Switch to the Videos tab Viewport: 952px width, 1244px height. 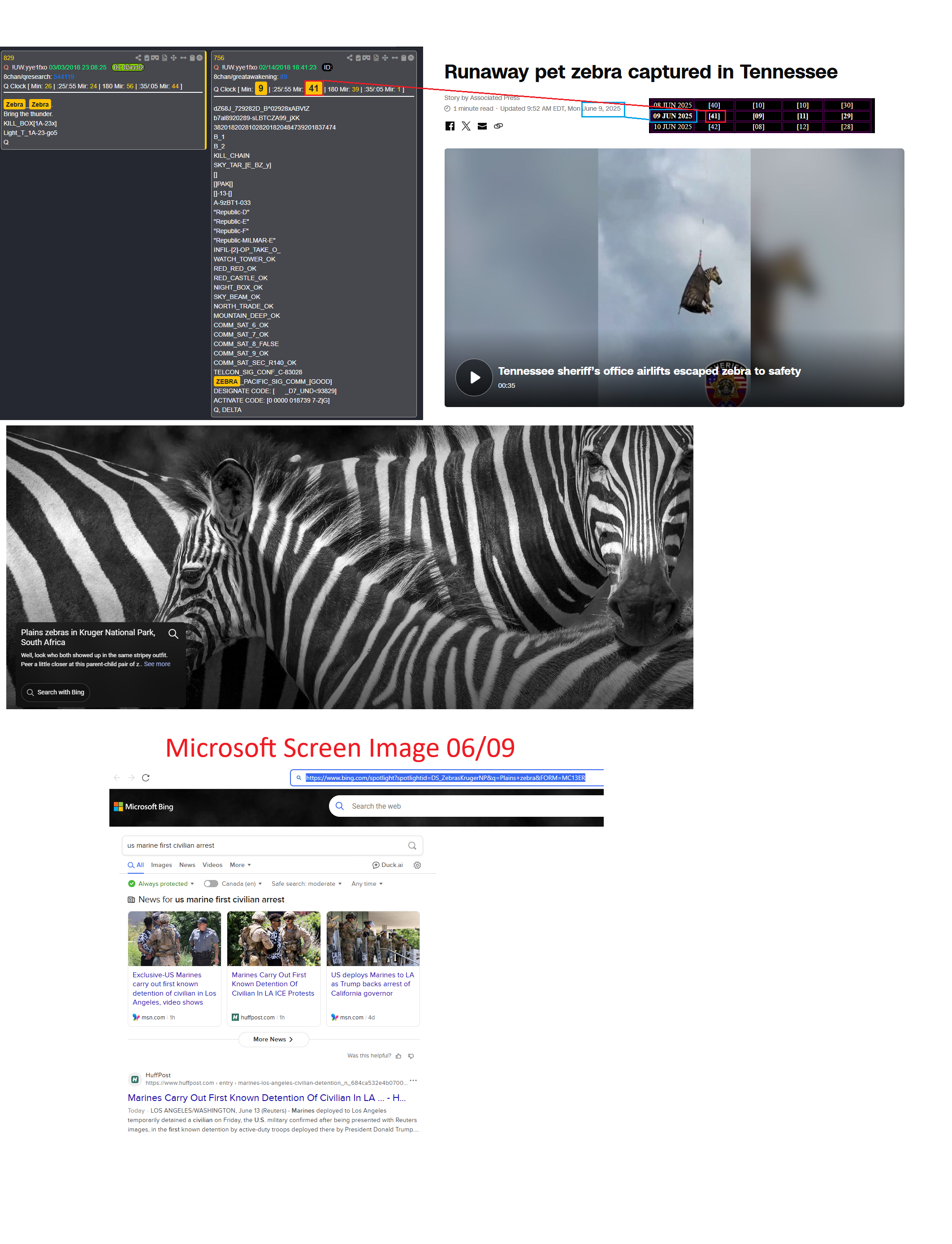click(212, 865)
